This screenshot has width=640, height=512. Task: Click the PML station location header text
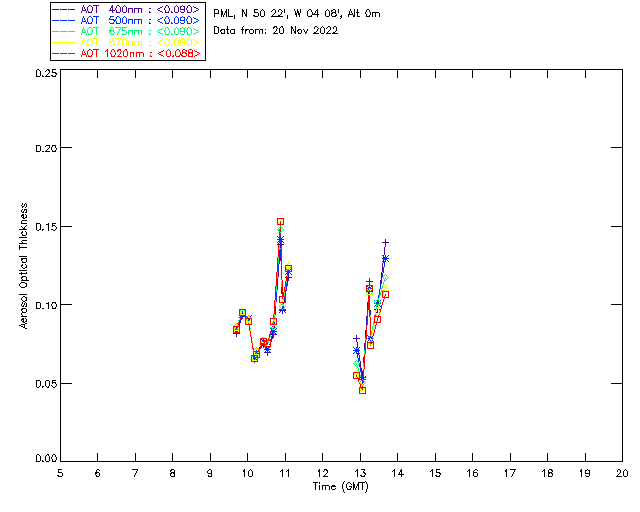297,13
